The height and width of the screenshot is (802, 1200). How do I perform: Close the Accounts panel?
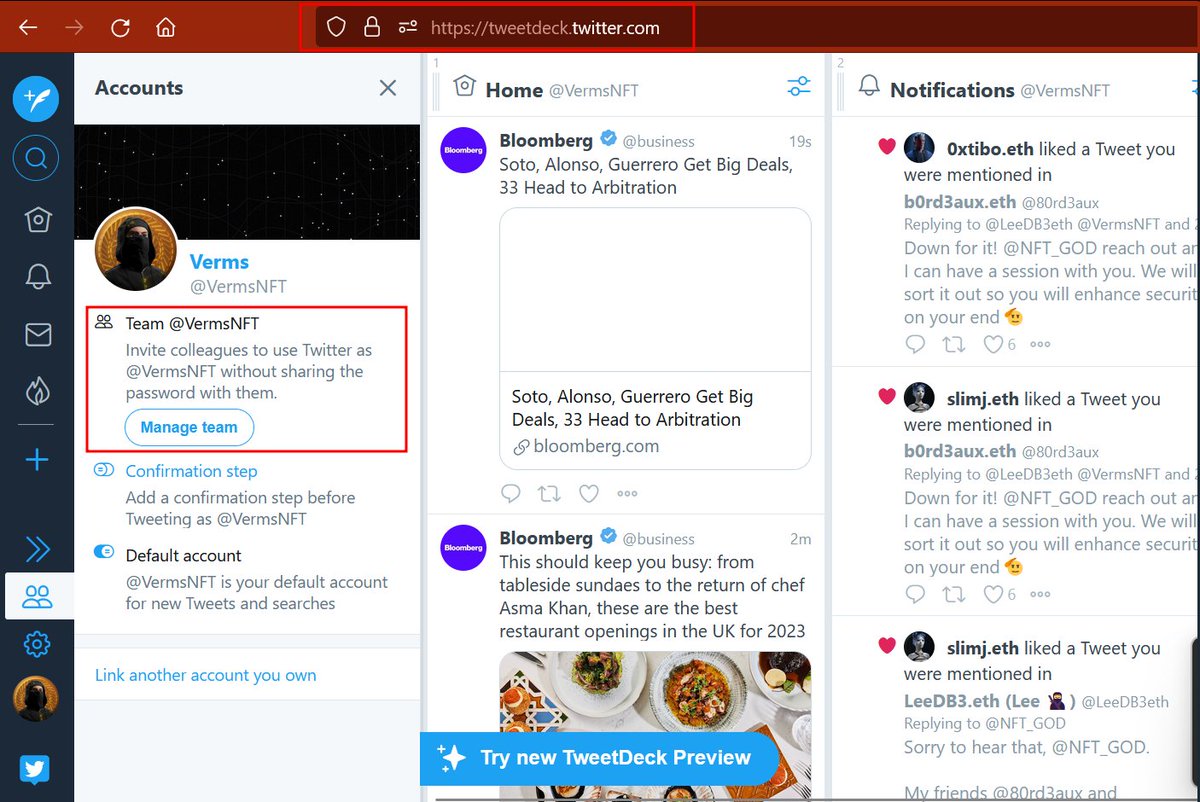tap(388, 88)
